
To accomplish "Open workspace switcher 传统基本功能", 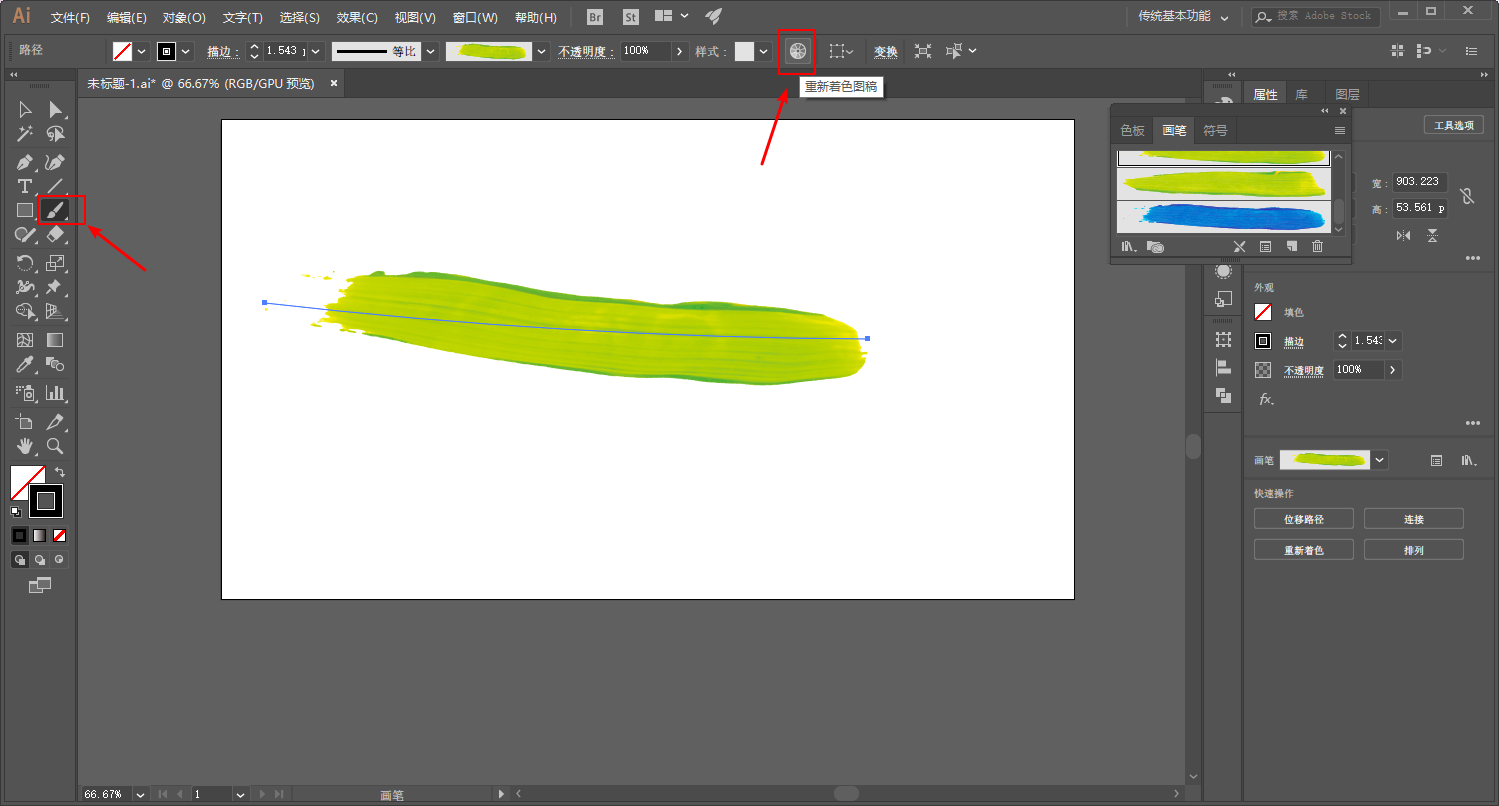I will pyautogui.click(x=1184, y=17).
